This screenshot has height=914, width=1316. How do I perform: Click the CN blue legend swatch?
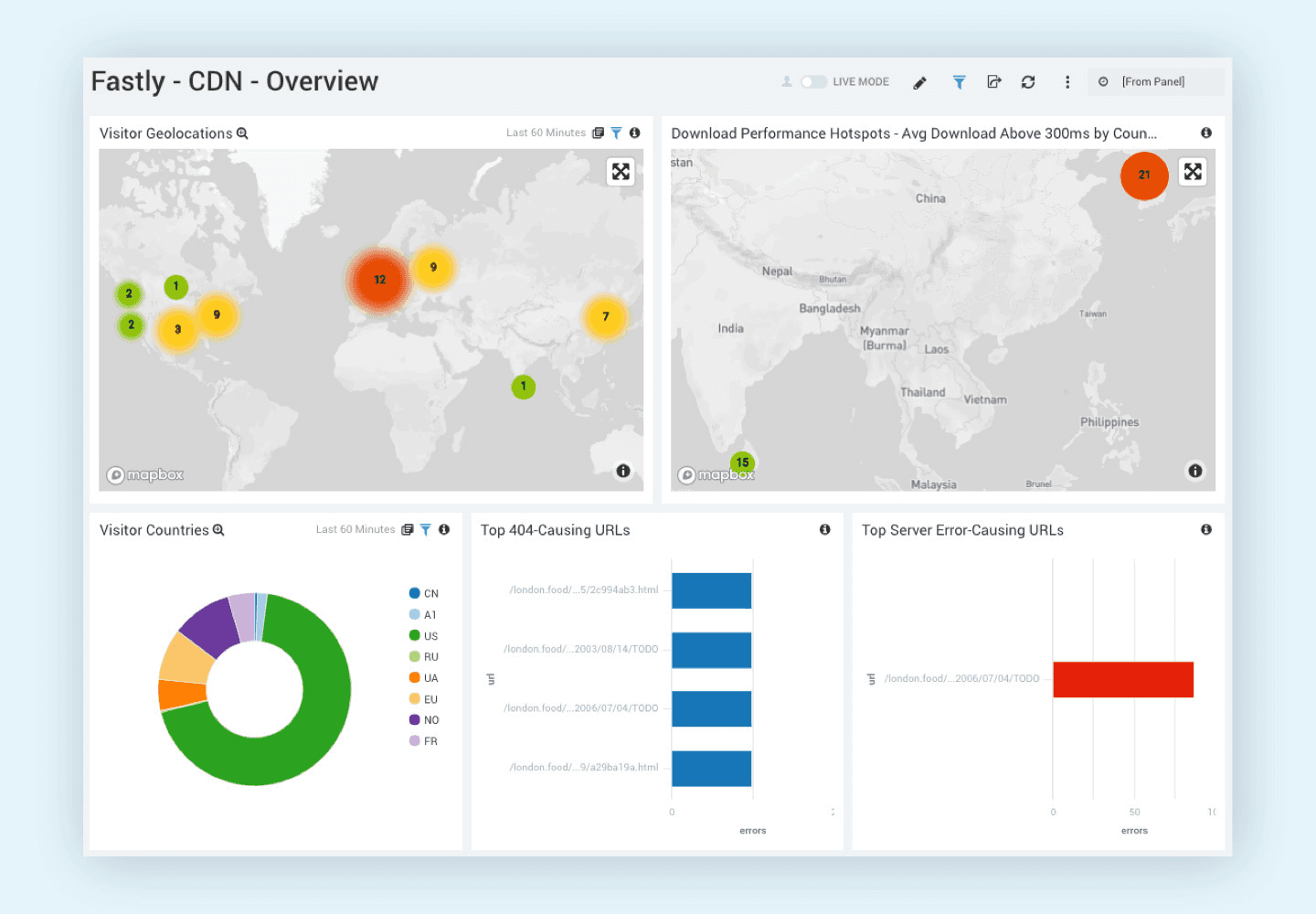click(x=415, y=593)
